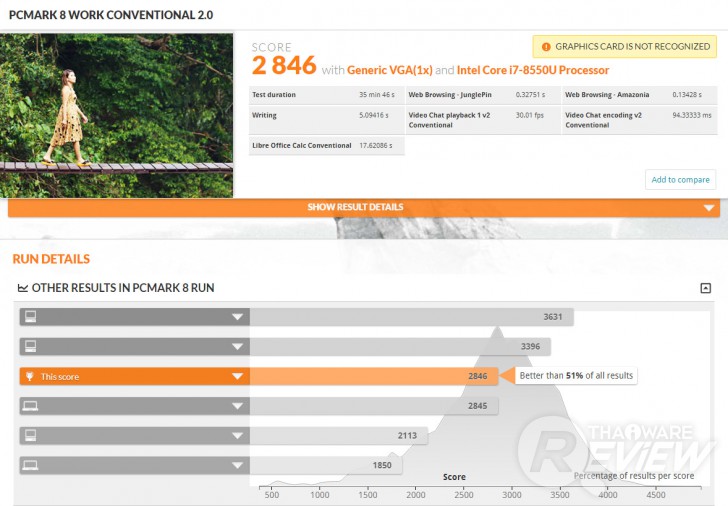Click the 94.33333 ms value
The image size is (728, 506).
(x=692, y=115)
